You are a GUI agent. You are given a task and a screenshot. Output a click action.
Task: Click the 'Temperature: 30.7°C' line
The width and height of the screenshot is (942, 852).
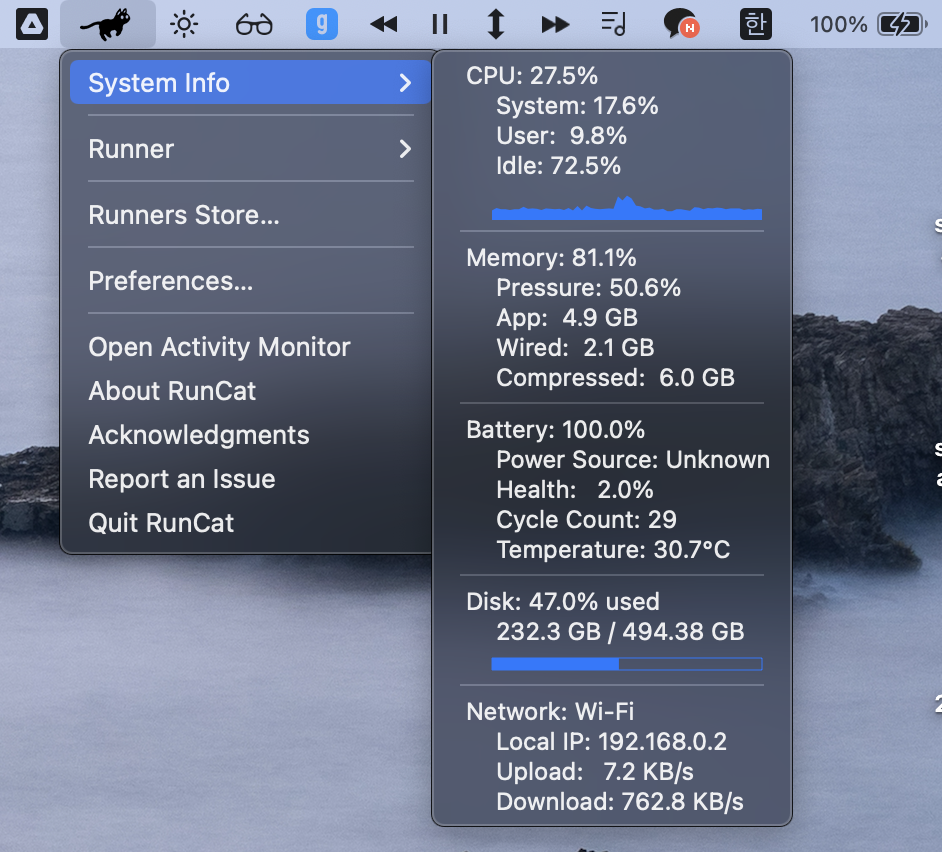click(613, 550)
